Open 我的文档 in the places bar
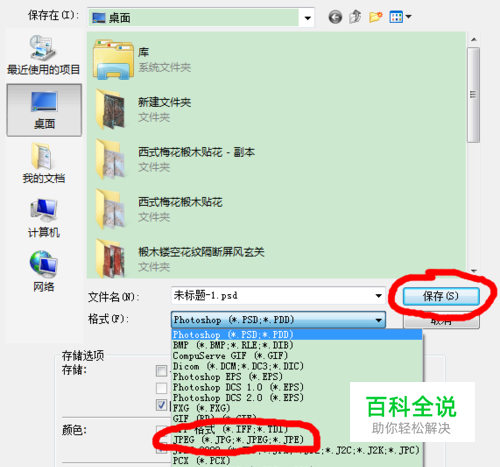 44,163
